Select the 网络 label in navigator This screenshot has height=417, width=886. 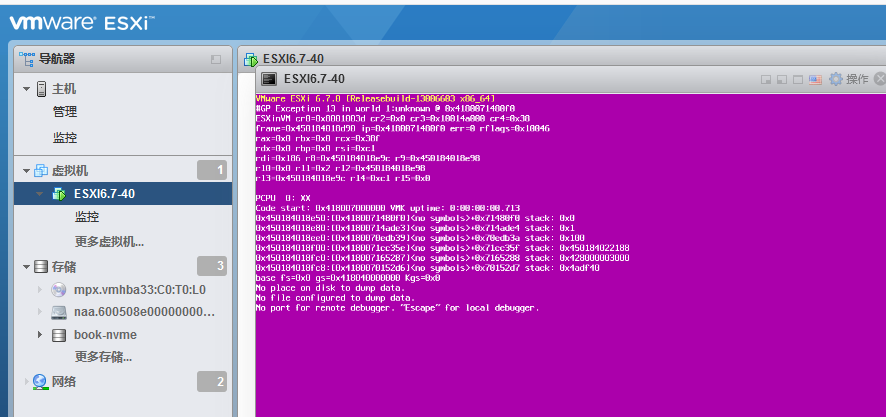click(x=64, y=382)
